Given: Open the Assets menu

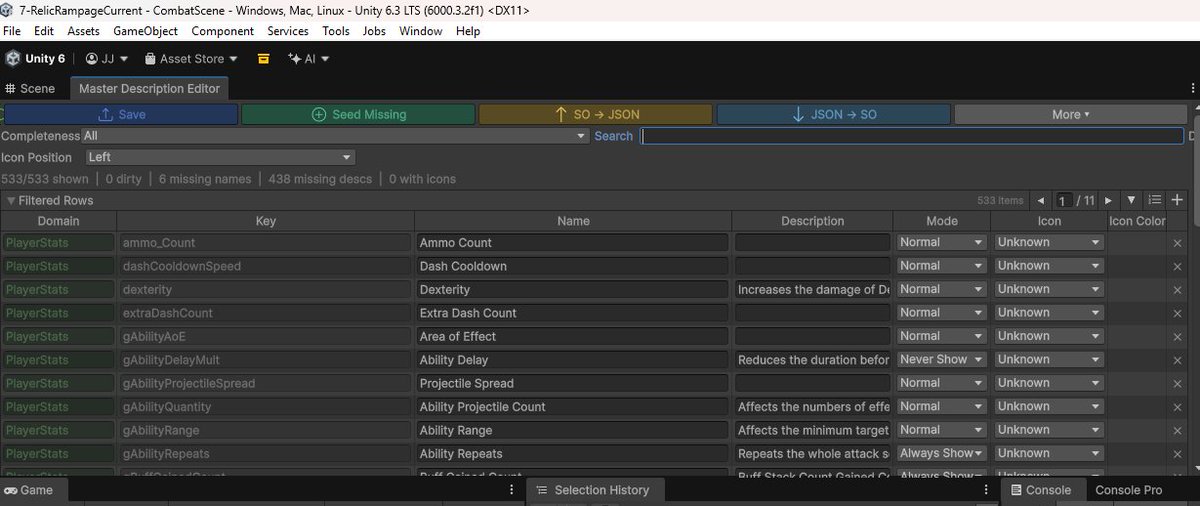Looking at the screenshot, I should click(x=83, y=31).
